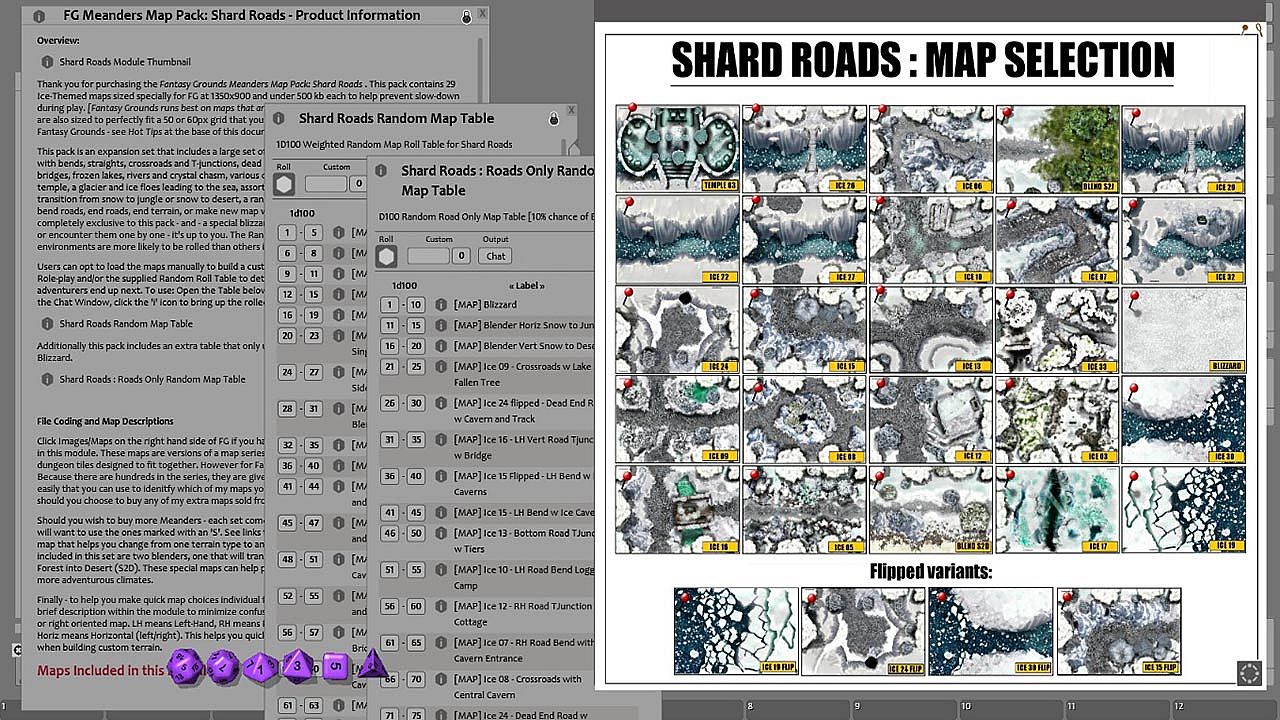
Task: Pick the purple d4 pyramid die
Action: click(x=372, y=662)
